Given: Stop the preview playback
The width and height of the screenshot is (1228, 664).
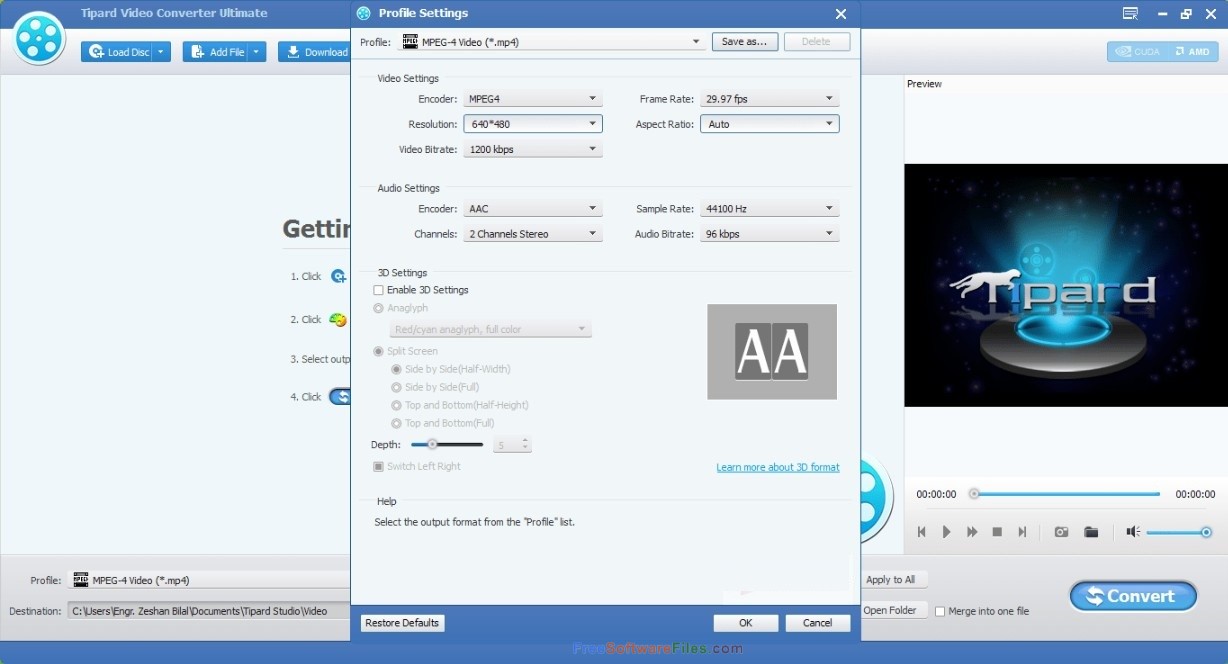Looking at the screenshot, I should 997,532.
